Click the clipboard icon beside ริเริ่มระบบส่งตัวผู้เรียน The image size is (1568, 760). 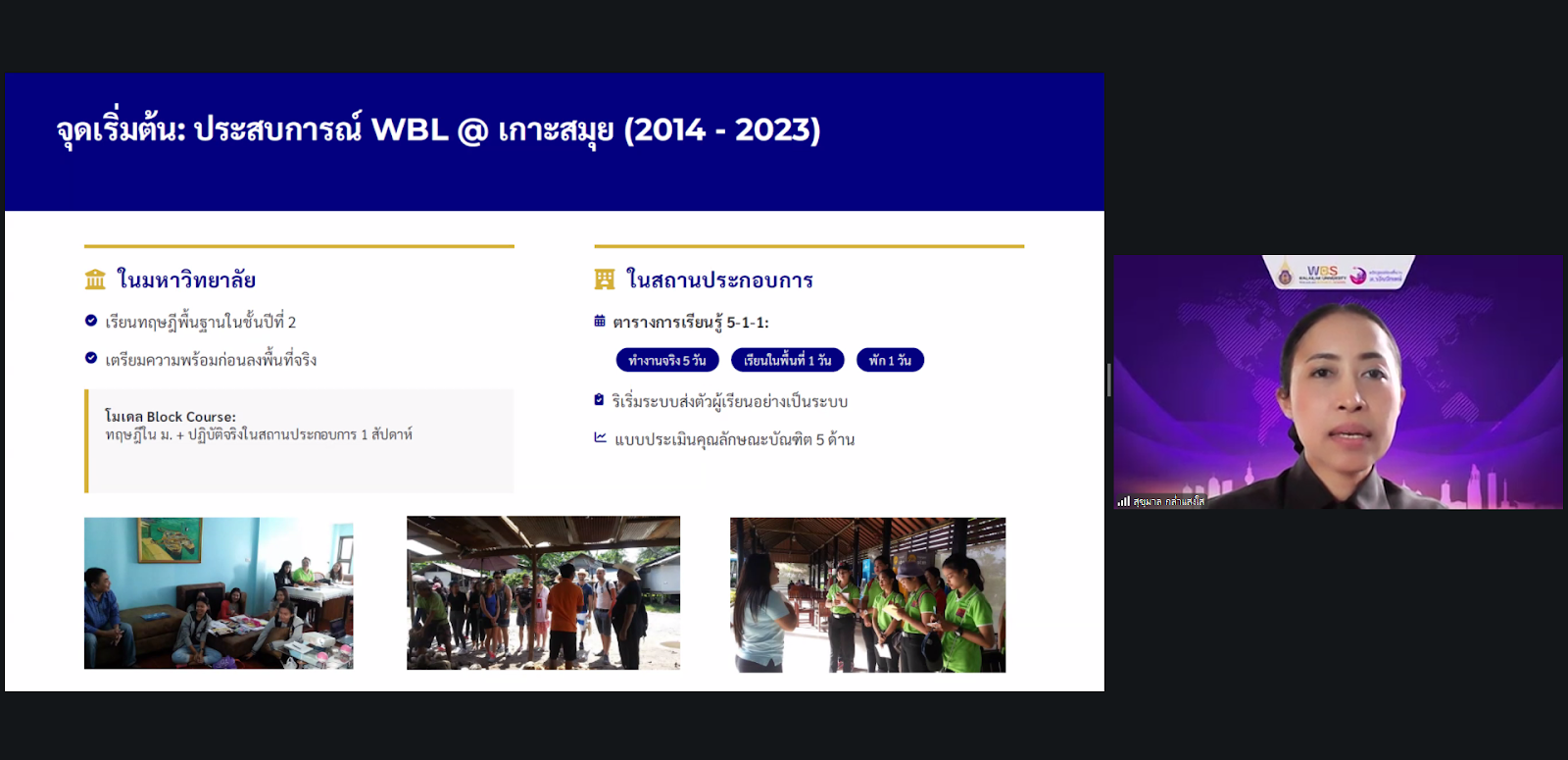[599, 400]
